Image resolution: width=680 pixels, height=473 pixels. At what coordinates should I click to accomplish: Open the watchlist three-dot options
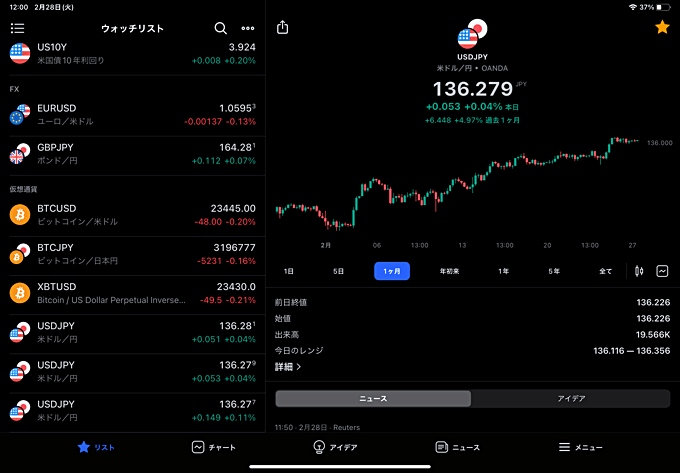tap(248, 28)
